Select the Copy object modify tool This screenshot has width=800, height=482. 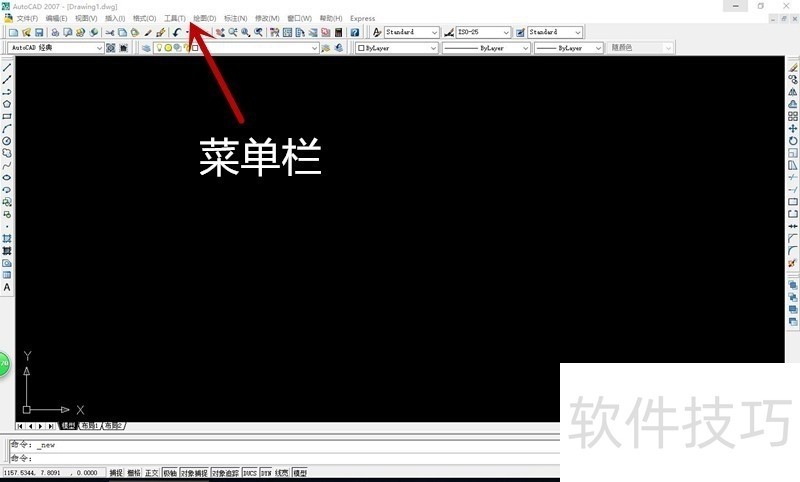[792, 80]
